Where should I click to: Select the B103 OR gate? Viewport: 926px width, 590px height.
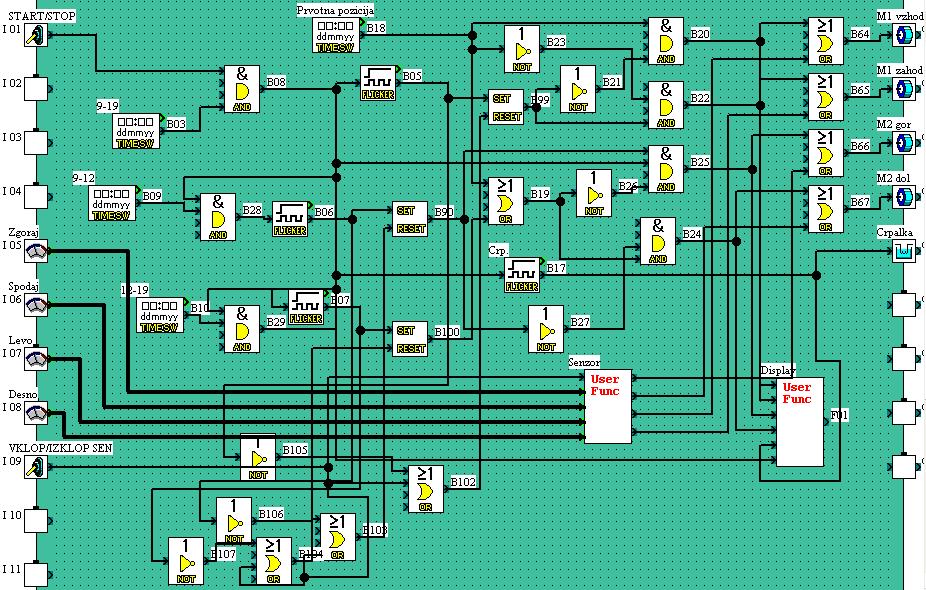(338, 537)
